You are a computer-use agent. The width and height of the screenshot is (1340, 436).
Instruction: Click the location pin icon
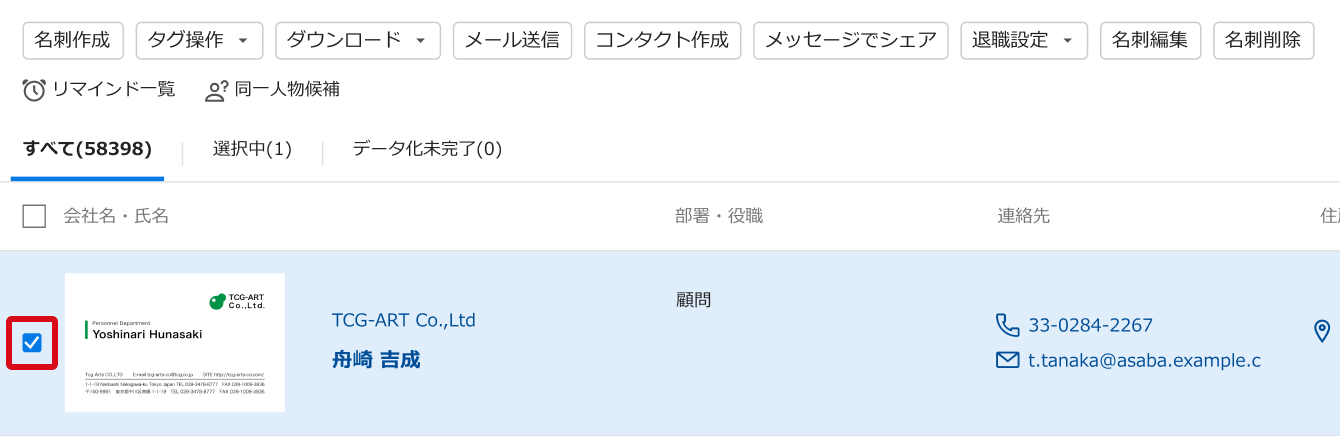coord(1322,331)
